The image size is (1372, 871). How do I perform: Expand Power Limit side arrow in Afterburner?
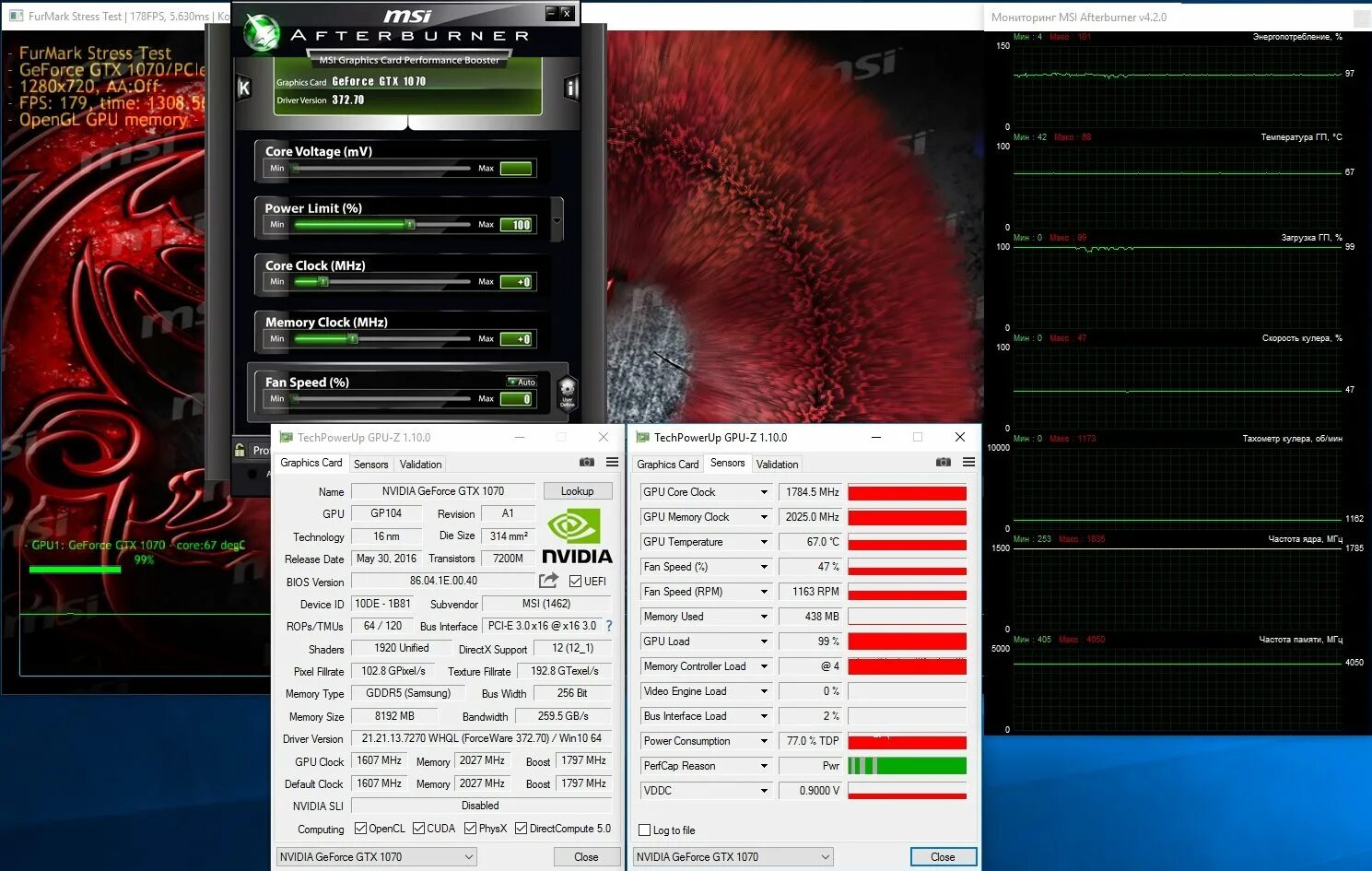557,221
